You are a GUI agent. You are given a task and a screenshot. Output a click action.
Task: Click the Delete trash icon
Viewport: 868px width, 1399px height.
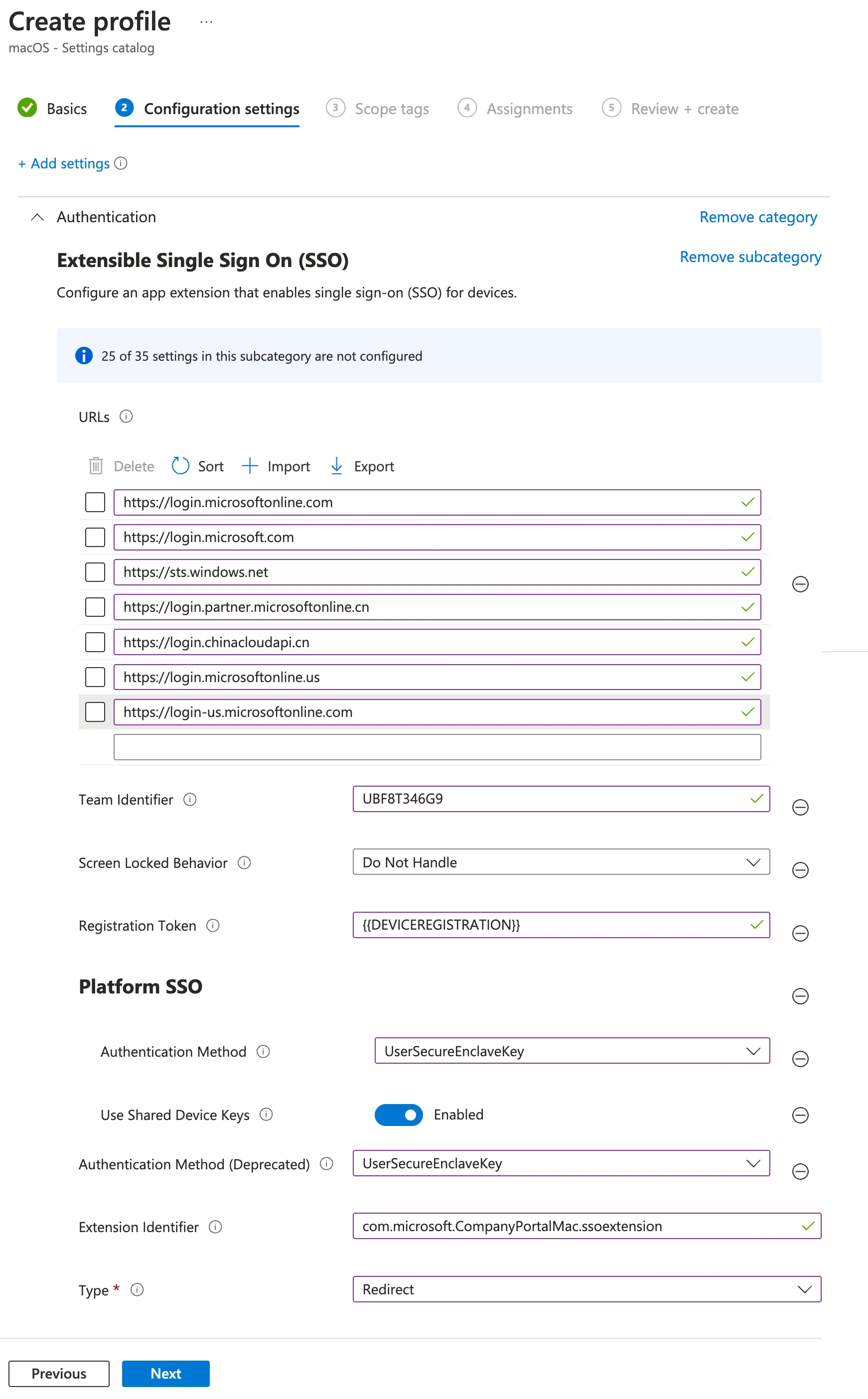[96, 466]
